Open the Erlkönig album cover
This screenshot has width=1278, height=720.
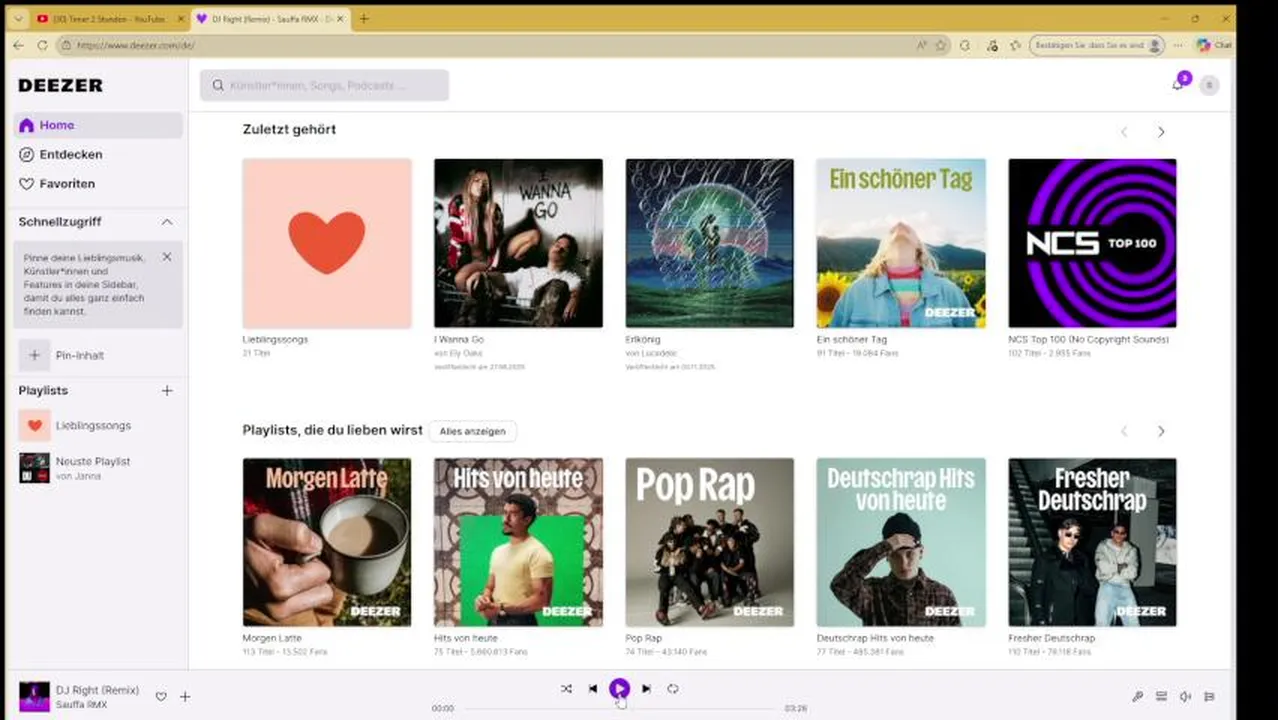710,243
